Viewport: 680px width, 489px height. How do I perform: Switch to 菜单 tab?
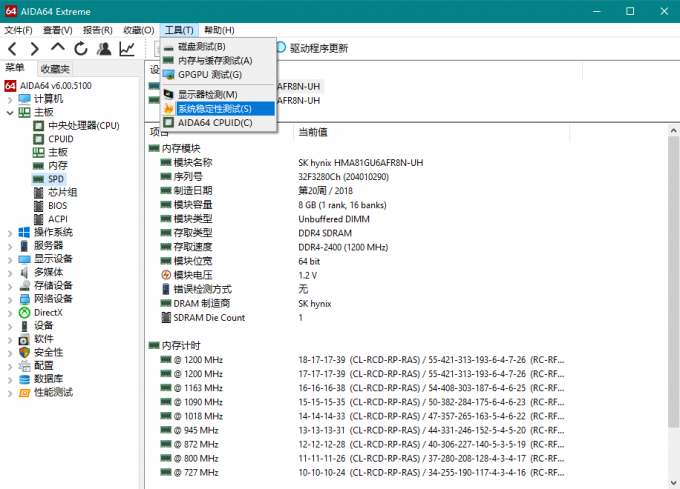tap(14, 68)
